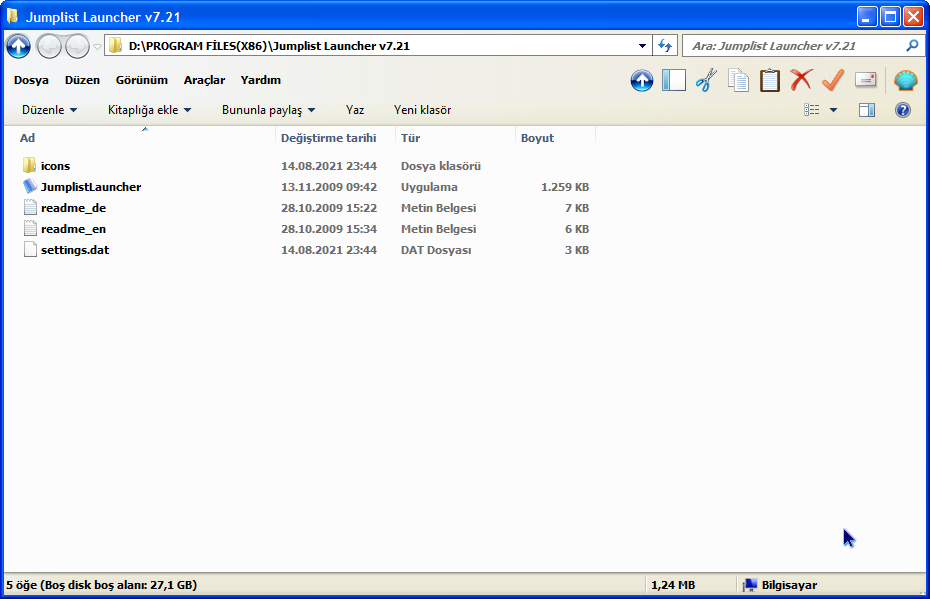Select the readme_en file icon
This screenshot has height=599, width=930.
[x=30, y=228]
